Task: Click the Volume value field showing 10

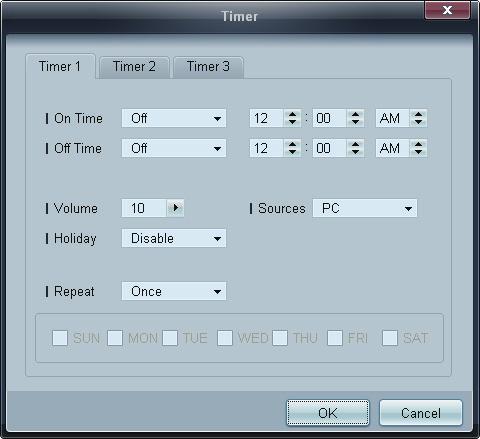Action: (144, 208)
